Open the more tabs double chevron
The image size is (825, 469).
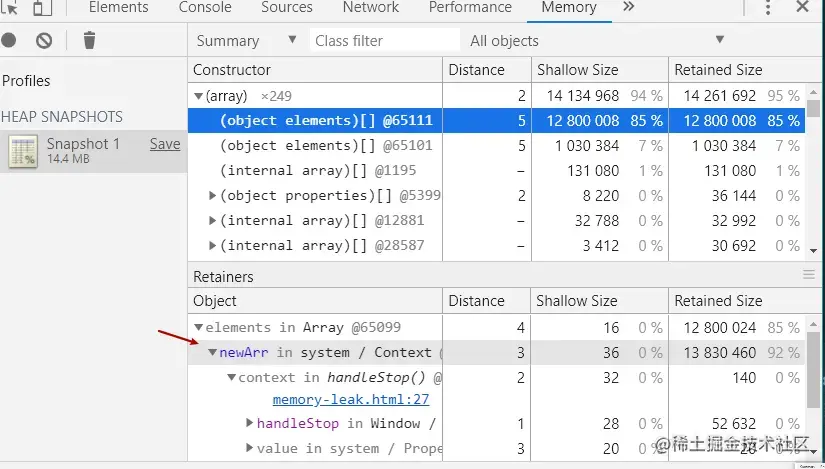pyautogui.click(x=628, y=7)
